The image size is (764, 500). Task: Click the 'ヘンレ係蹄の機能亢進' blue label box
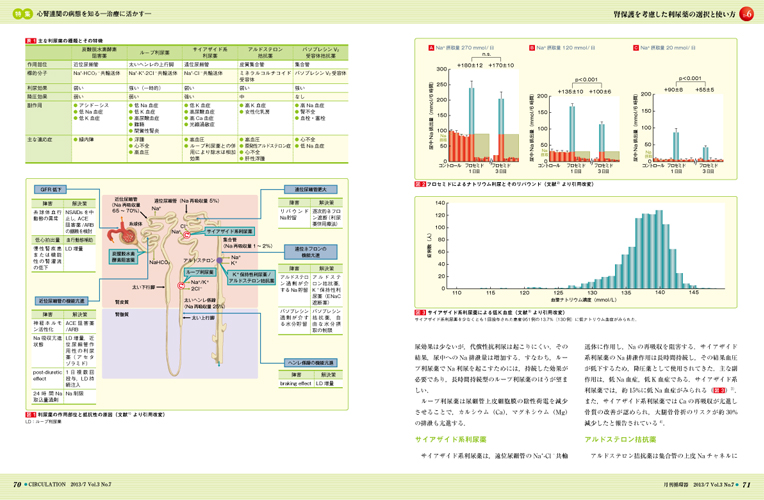pyautogui.click(x=310, y=363)
